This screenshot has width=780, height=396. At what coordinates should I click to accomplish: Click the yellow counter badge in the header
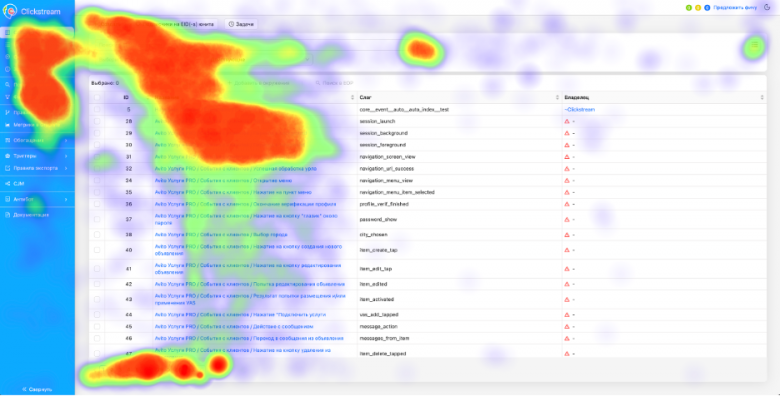(697, 8)
